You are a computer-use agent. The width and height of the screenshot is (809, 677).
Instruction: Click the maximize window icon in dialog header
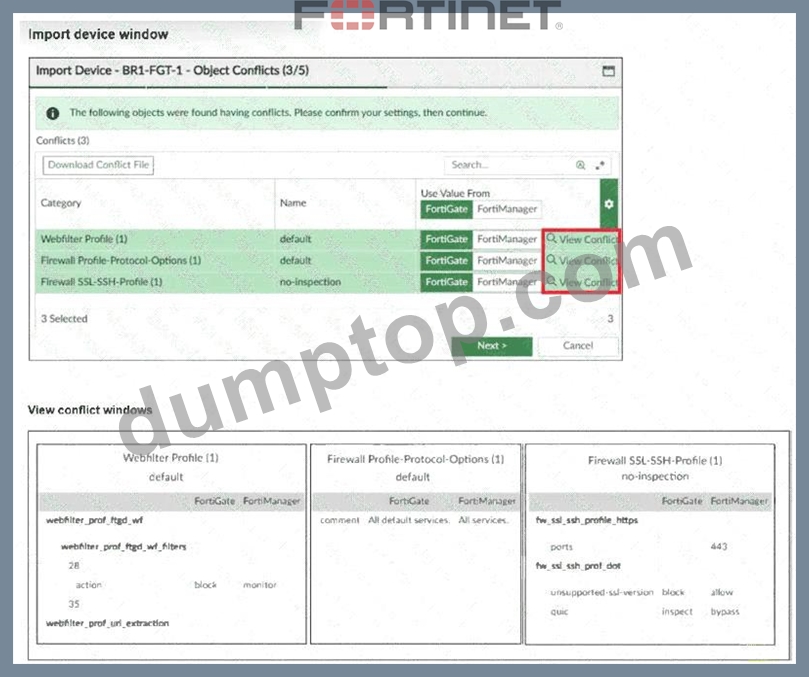point(608,71)
